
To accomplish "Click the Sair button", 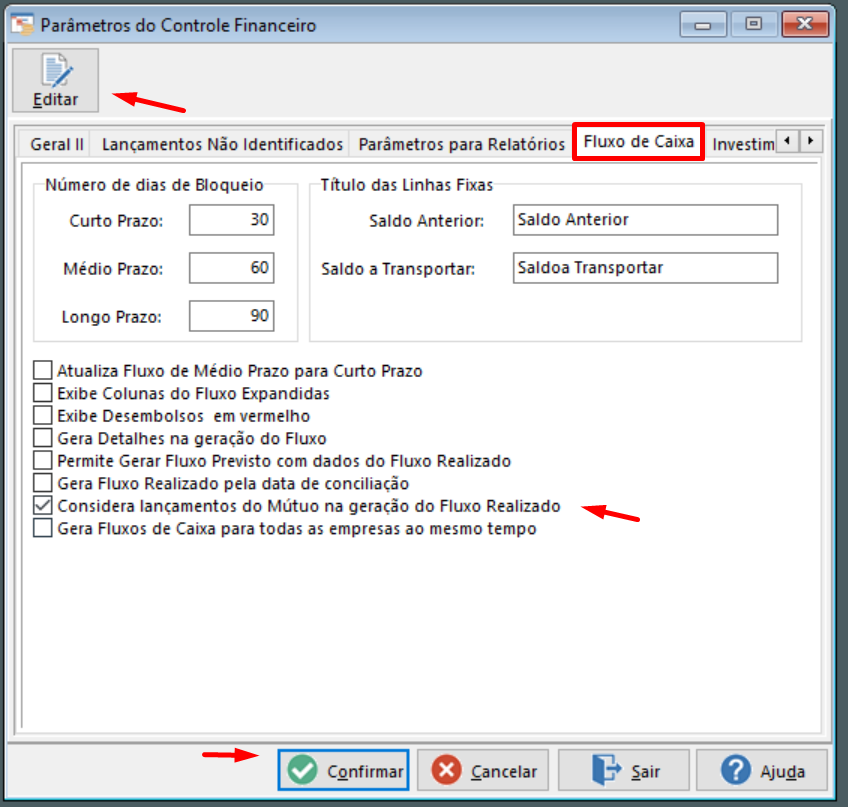I will pyautogui.click(x=624, y=770).
